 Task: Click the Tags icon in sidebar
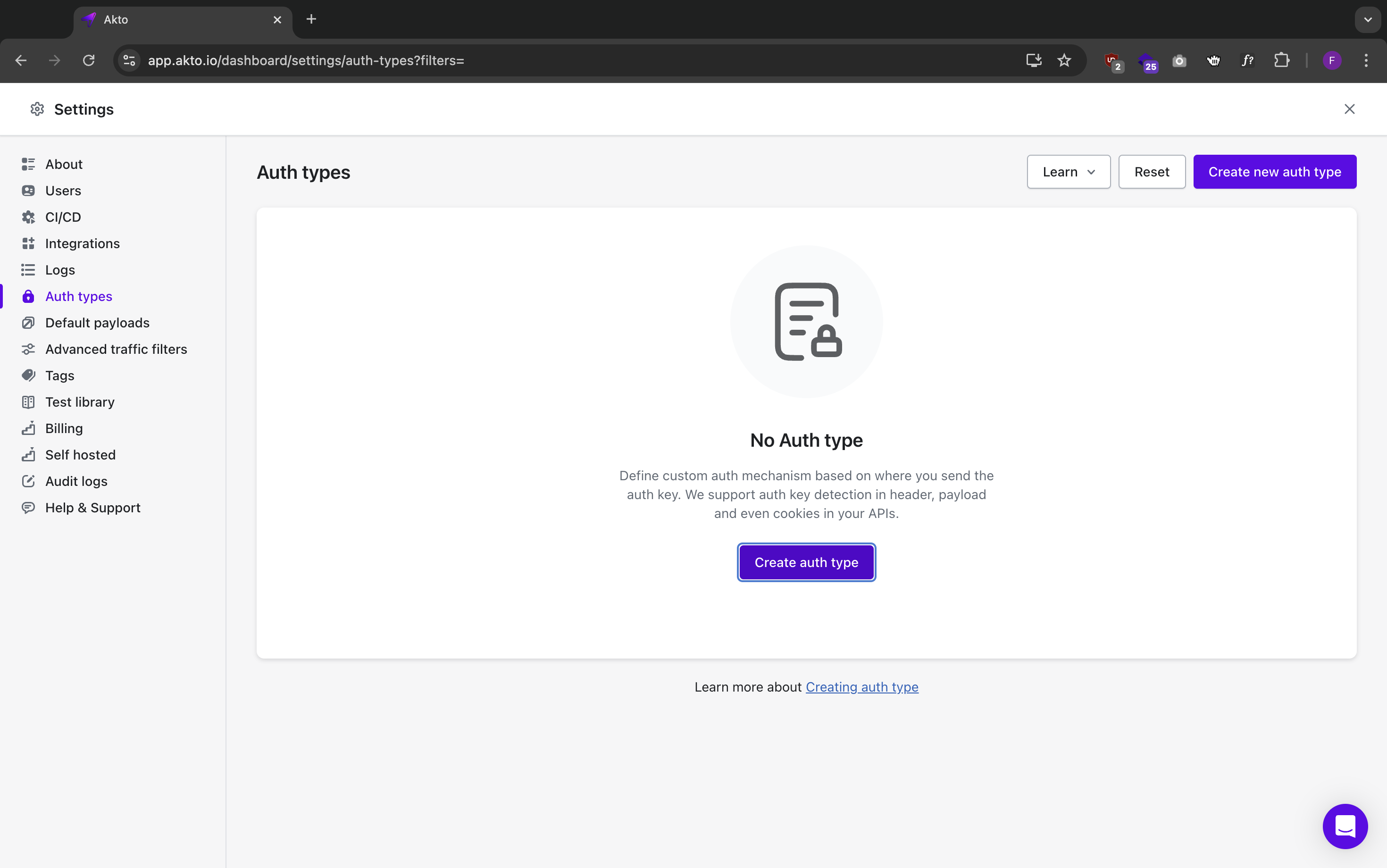click(28, 376)
